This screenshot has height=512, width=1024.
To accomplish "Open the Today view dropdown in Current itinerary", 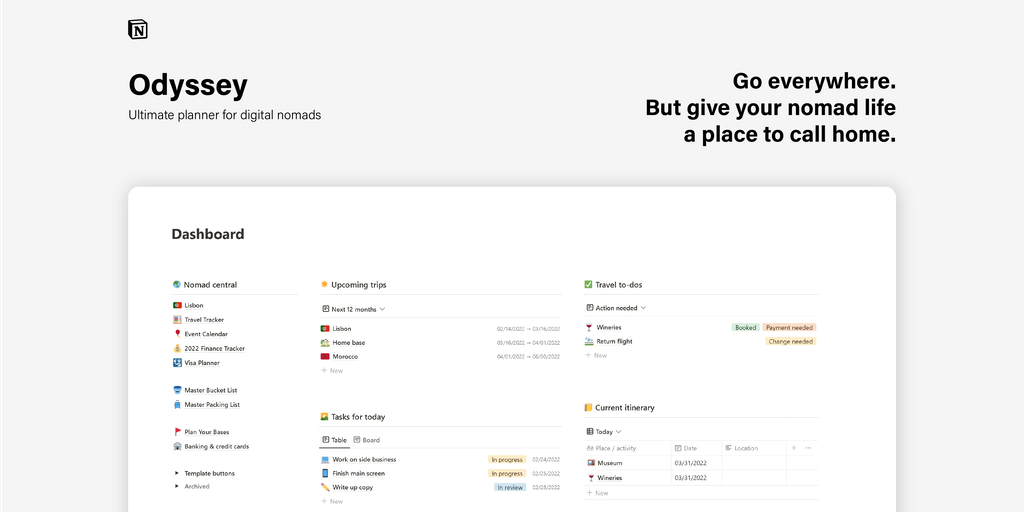I will (x=603, y=432).
